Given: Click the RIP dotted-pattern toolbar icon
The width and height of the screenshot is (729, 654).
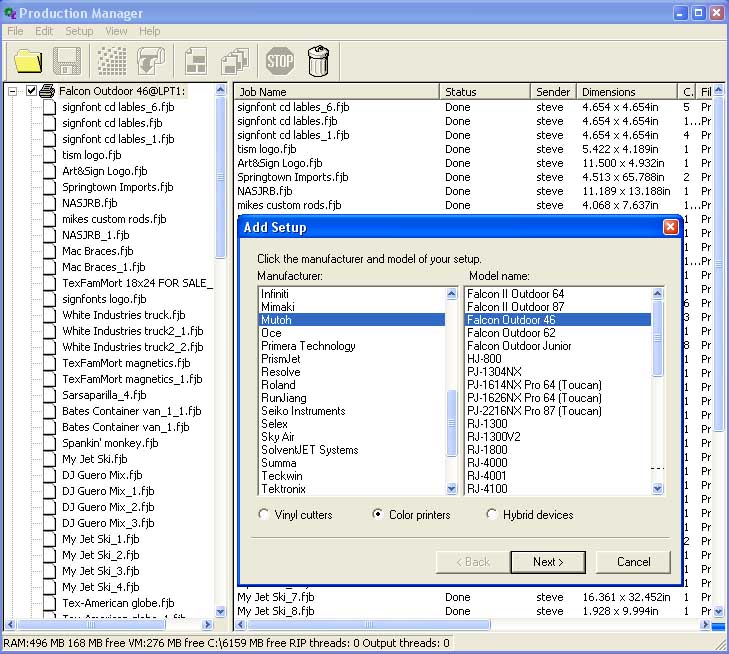Looking at the screenshot, I should pos(112,61).
